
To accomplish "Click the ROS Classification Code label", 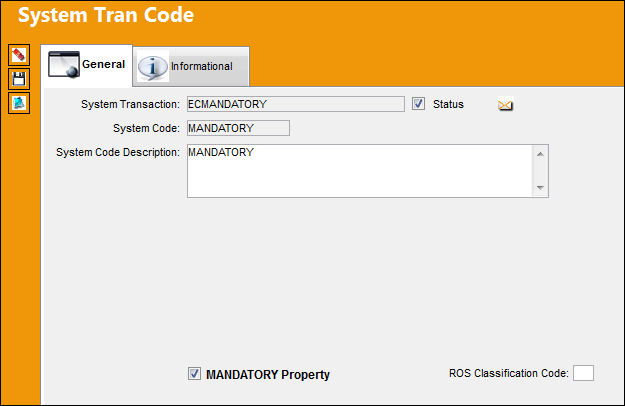I will coord(509,373).
